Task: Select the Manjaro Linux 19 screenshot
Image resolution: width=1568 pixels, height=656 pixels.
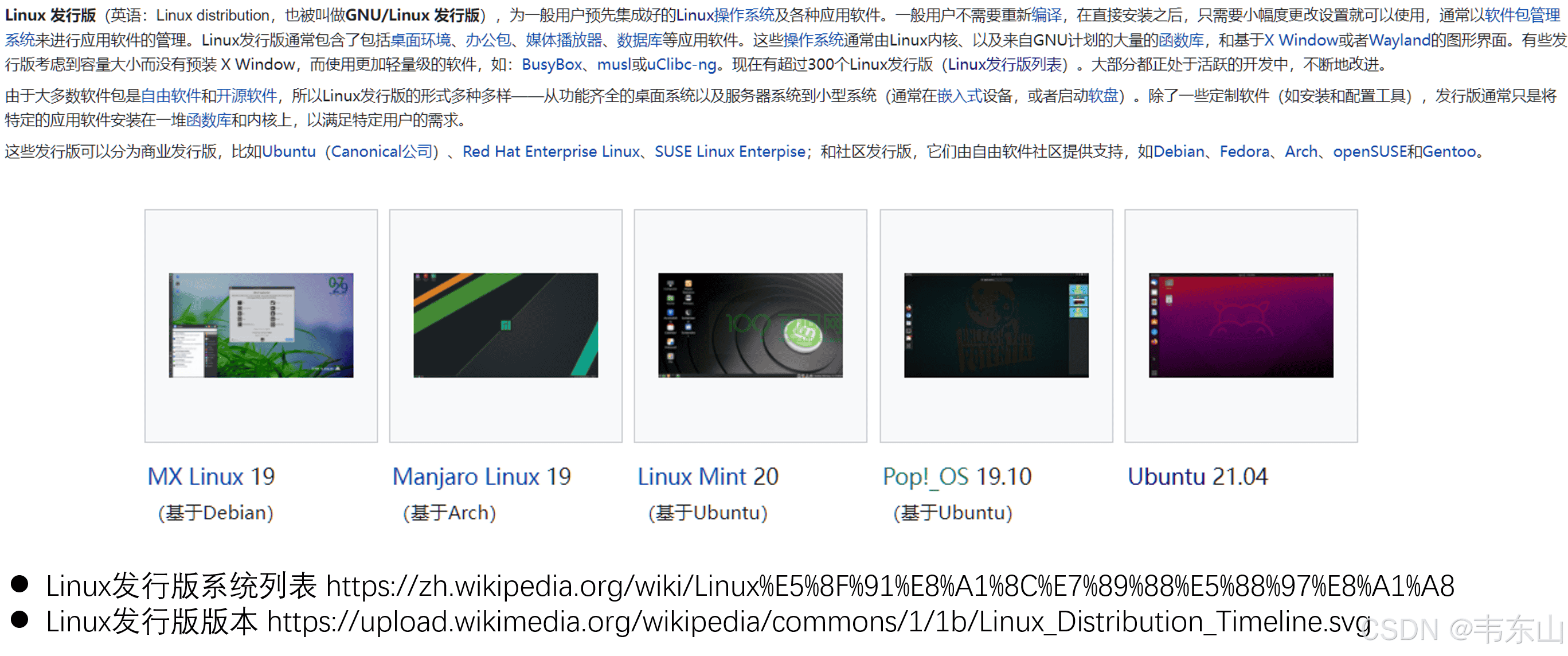Action: point(505,325)
